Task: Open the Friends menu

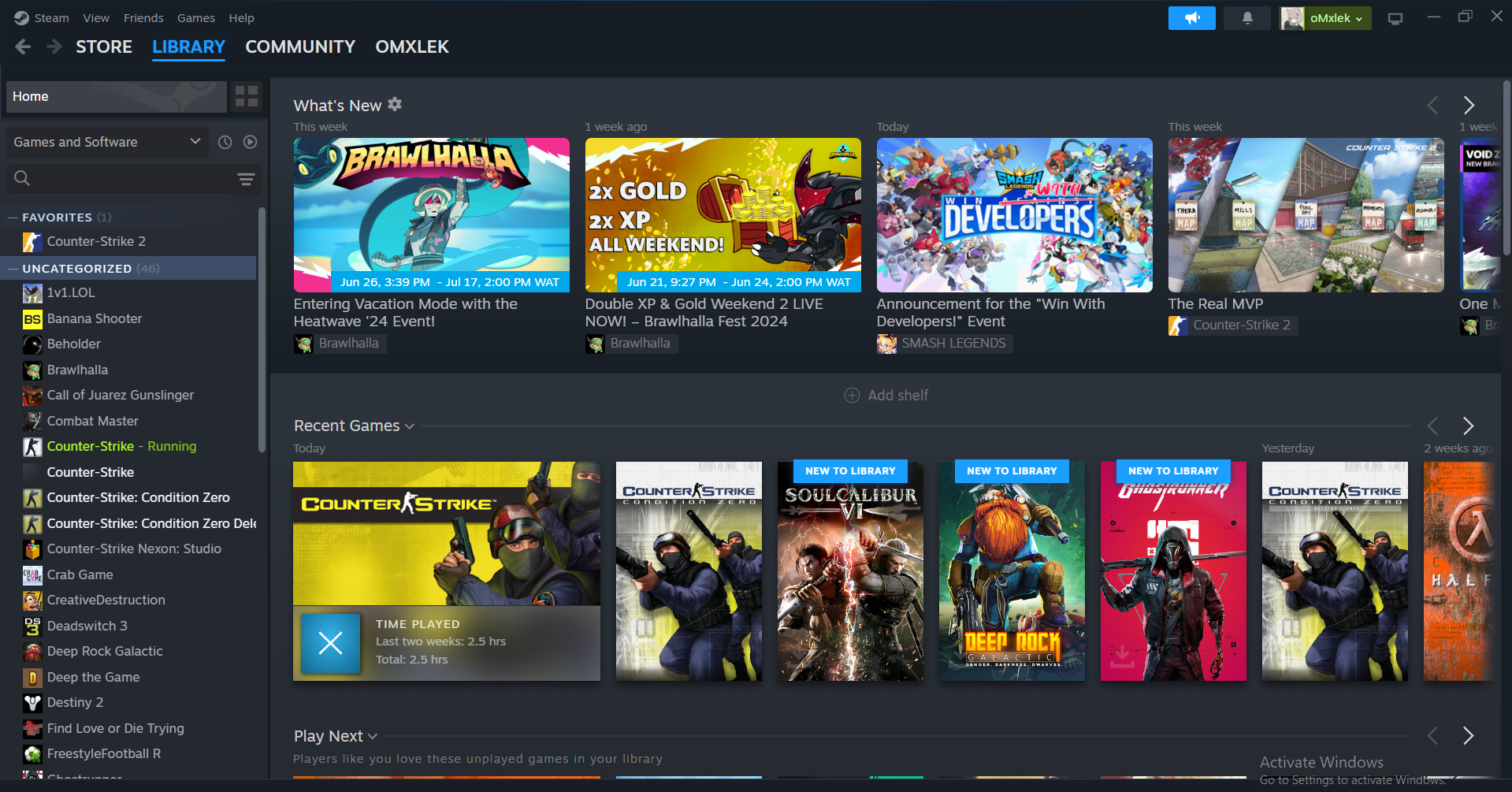Action: (143, 18)
